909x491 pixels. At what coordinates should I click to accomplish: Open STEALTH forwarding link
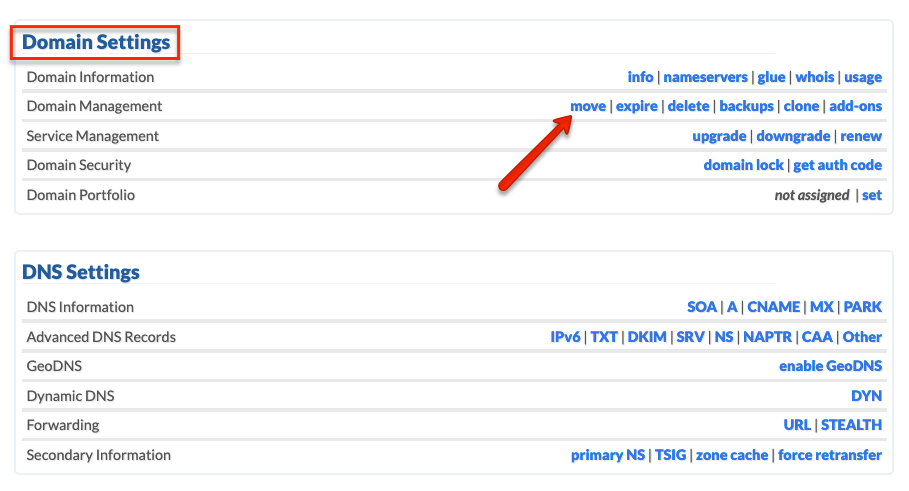click(851, 425)
